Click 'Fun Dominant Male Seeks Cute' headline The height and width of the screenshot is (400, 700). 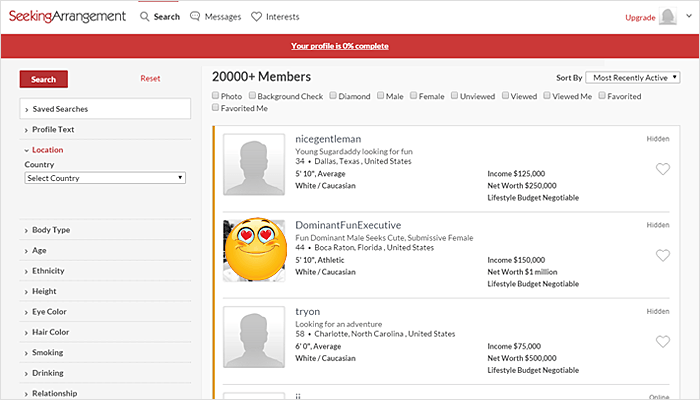click(384, 238)
